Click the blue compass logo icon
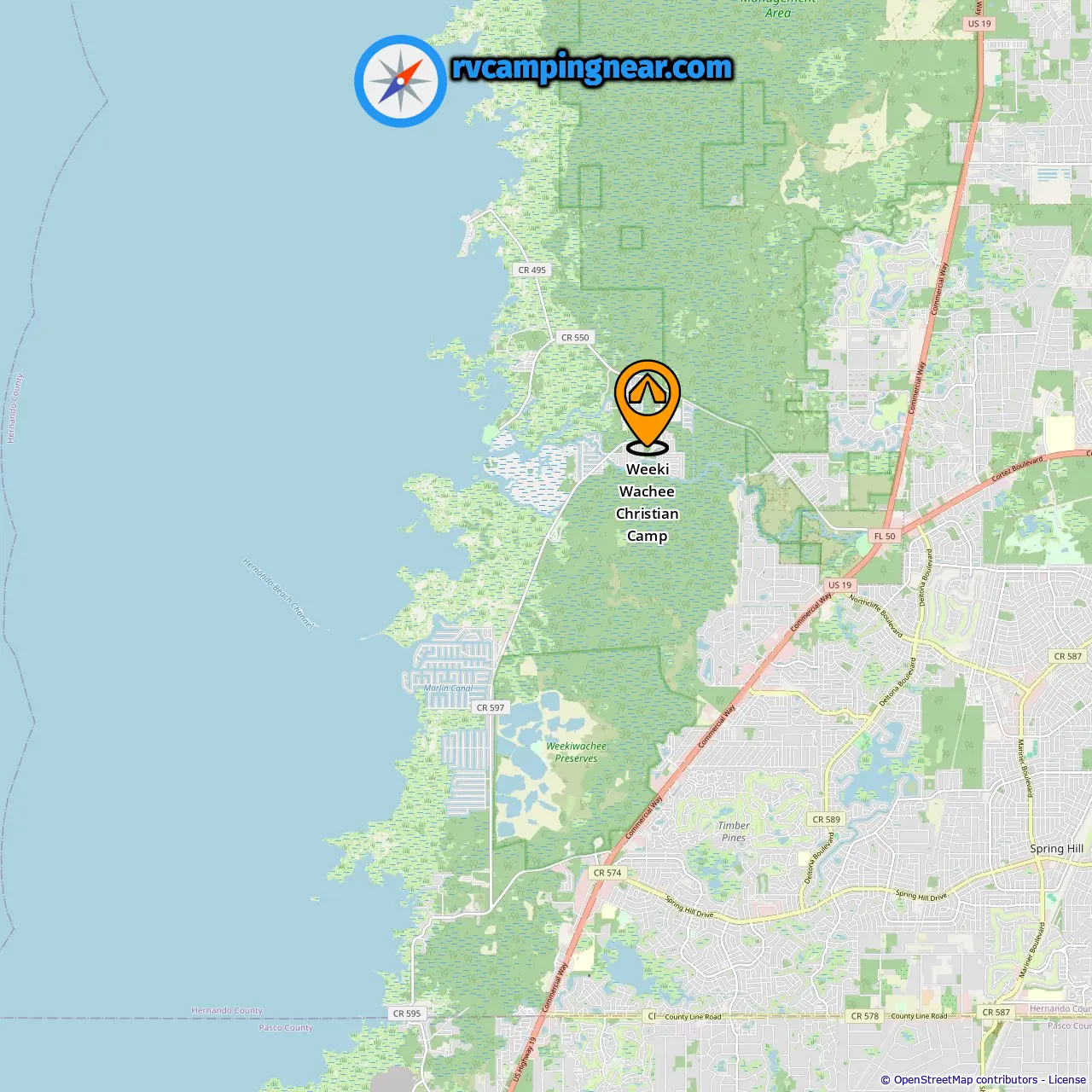The height and width of the screenshot is (1092, 1092). 400,81
